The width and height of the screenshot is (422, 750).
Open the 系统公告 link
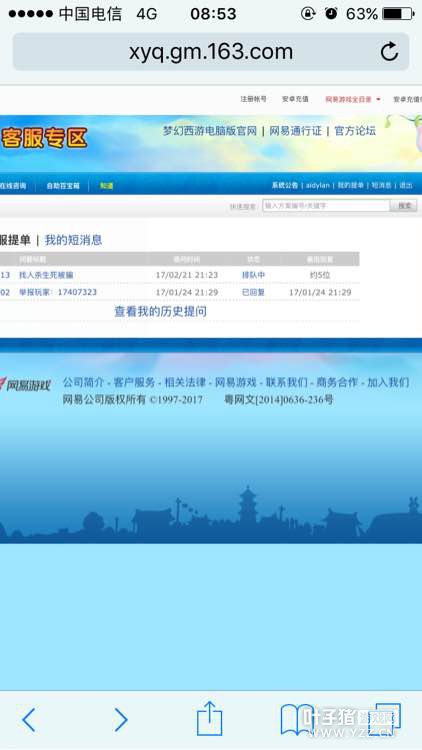(x=285, y=185)
